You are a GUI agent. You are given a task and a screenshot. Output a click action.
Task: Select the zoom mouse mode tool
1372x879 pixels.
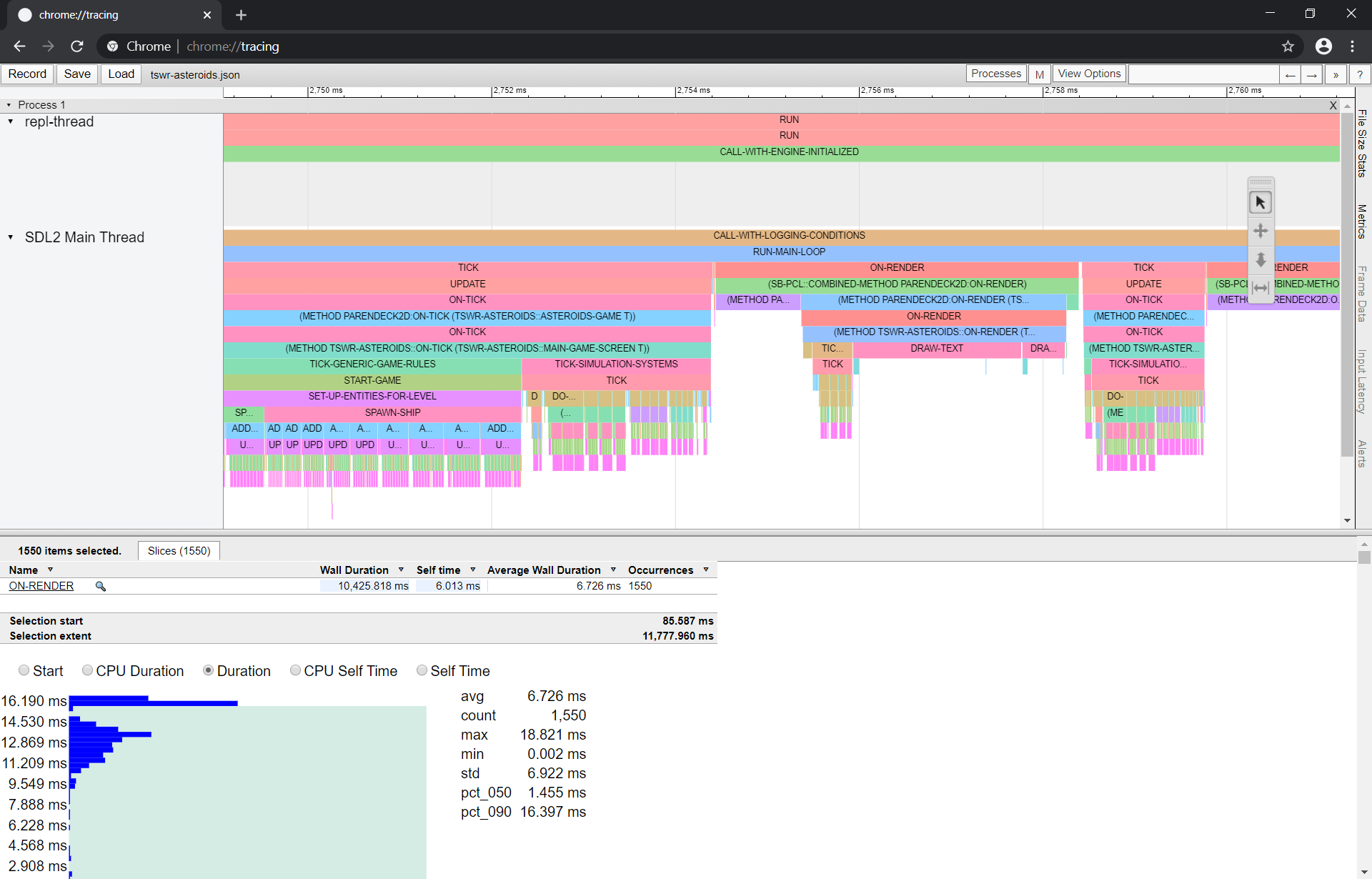click(x=1261, y=259)
